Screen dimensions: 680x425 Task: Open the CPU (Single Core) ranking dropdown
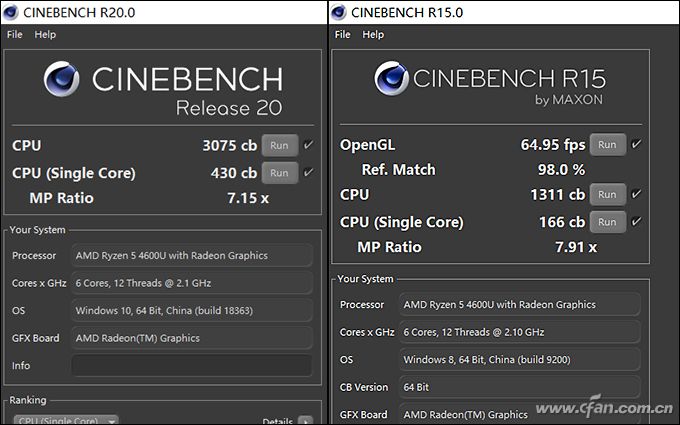point(66,420)
